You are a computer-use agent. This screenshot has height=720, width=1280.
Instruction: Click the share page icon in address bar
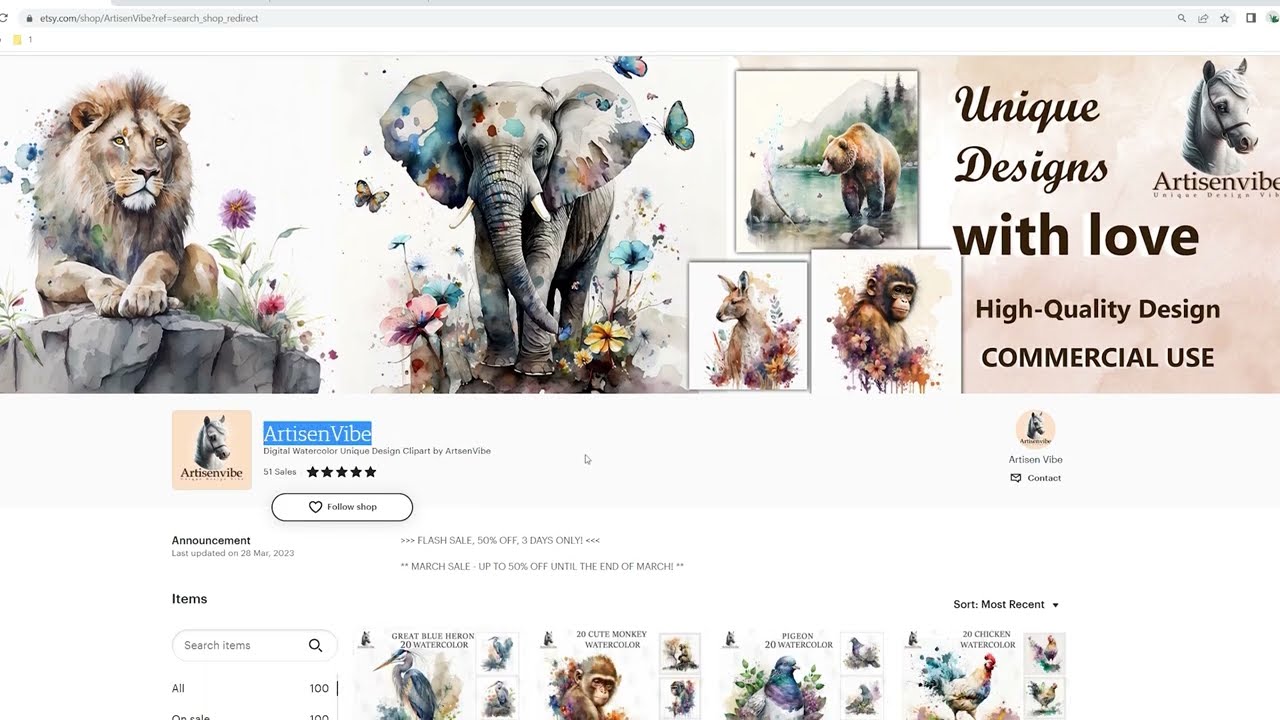(1203, 18)
